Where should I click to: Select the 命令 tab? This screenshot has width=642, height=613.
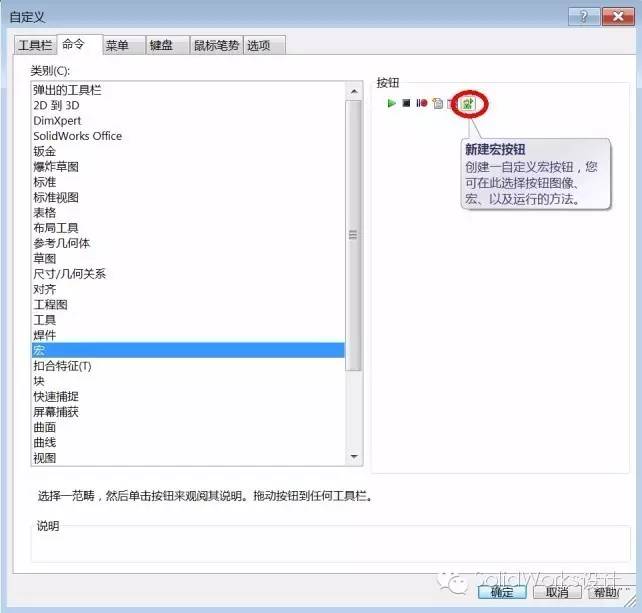pos(78,44)
